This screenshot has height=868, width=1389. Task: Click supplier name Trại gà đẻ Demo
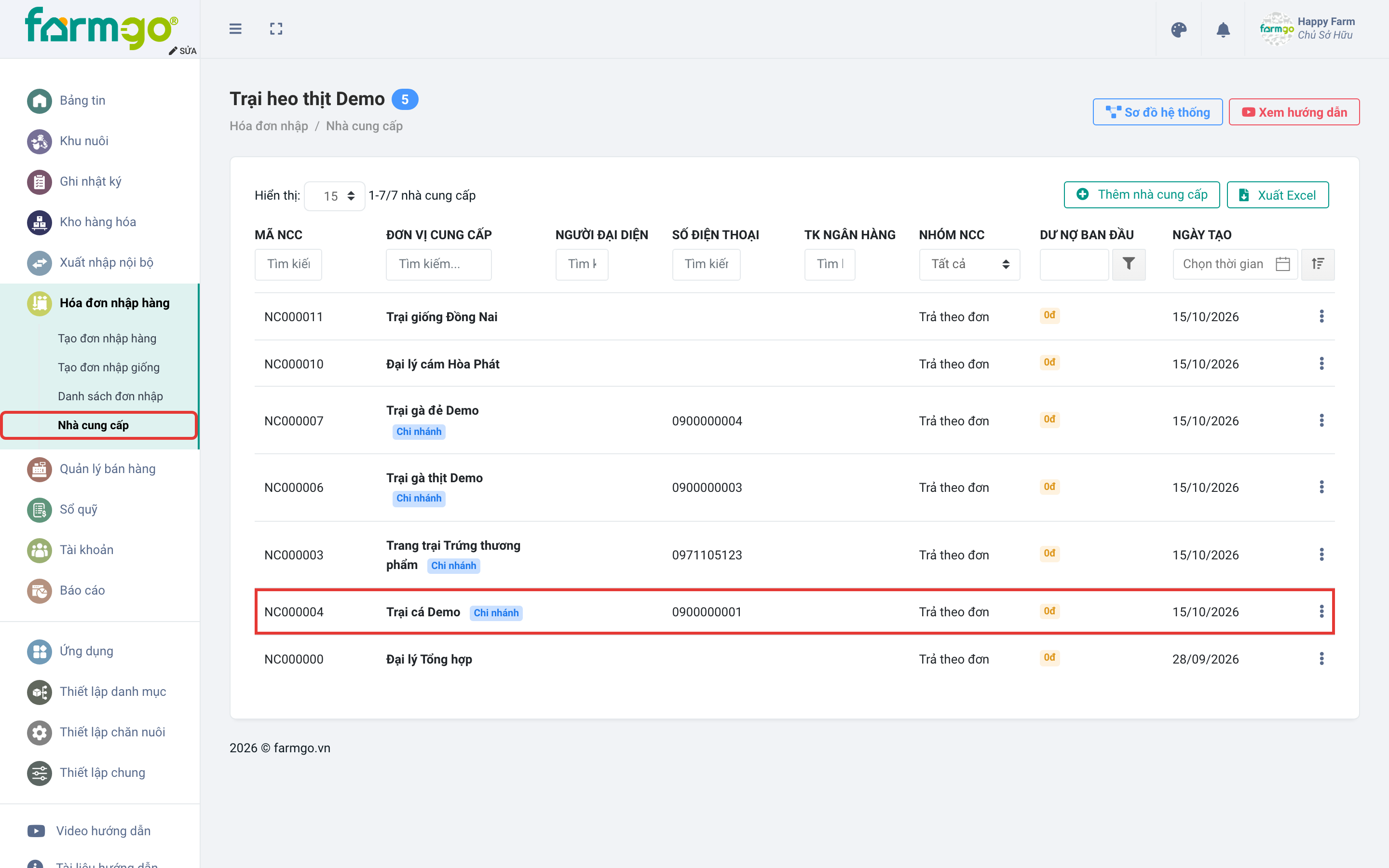click(432, 410)
